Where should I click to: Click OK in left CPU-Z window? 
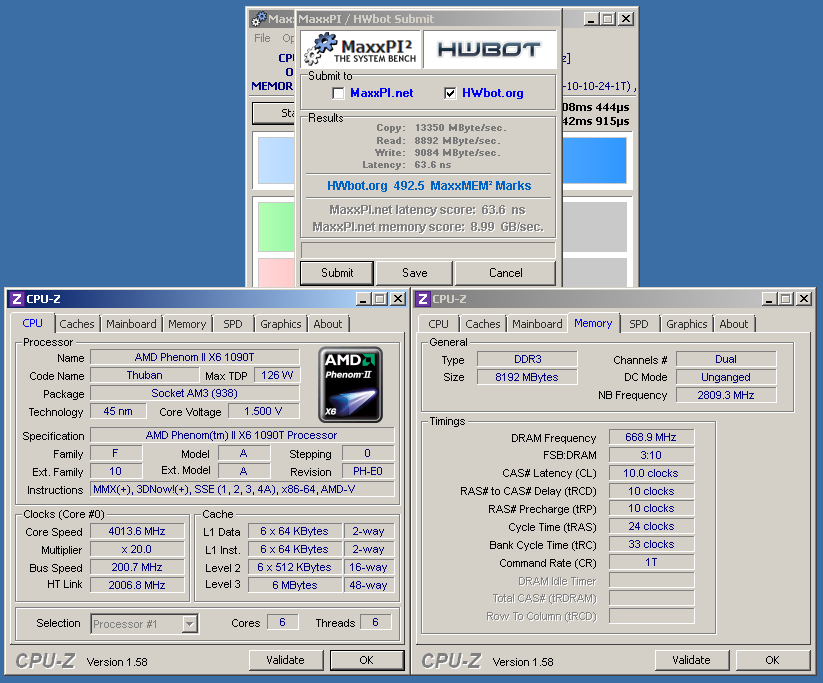pyautogui.click(x=366, y=660)
